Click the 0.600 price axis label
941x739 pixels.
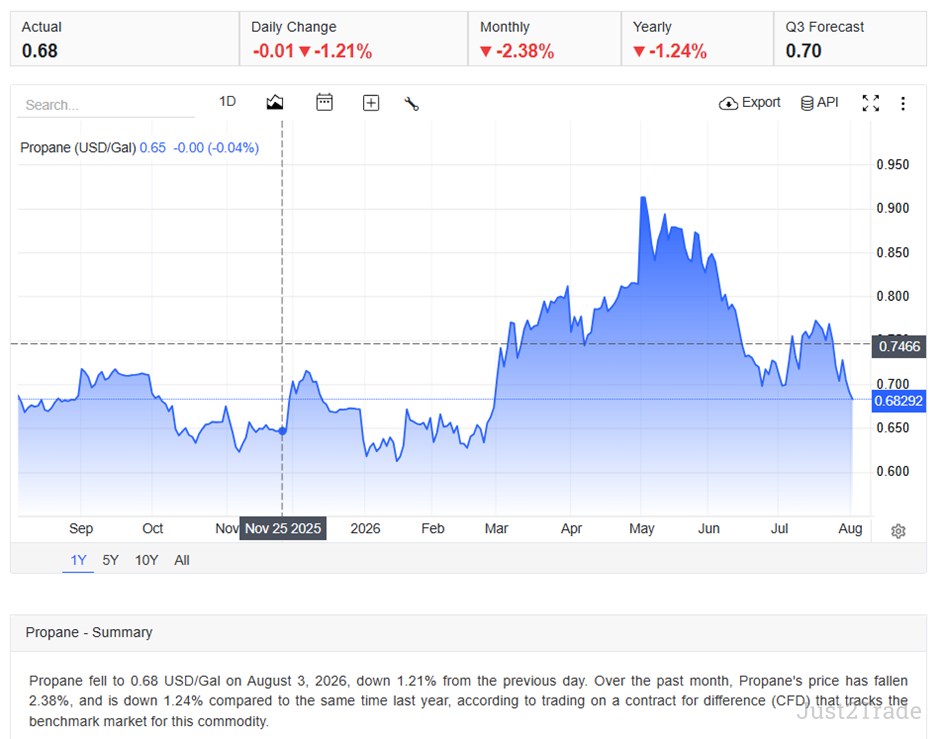(x=892, y=471)
